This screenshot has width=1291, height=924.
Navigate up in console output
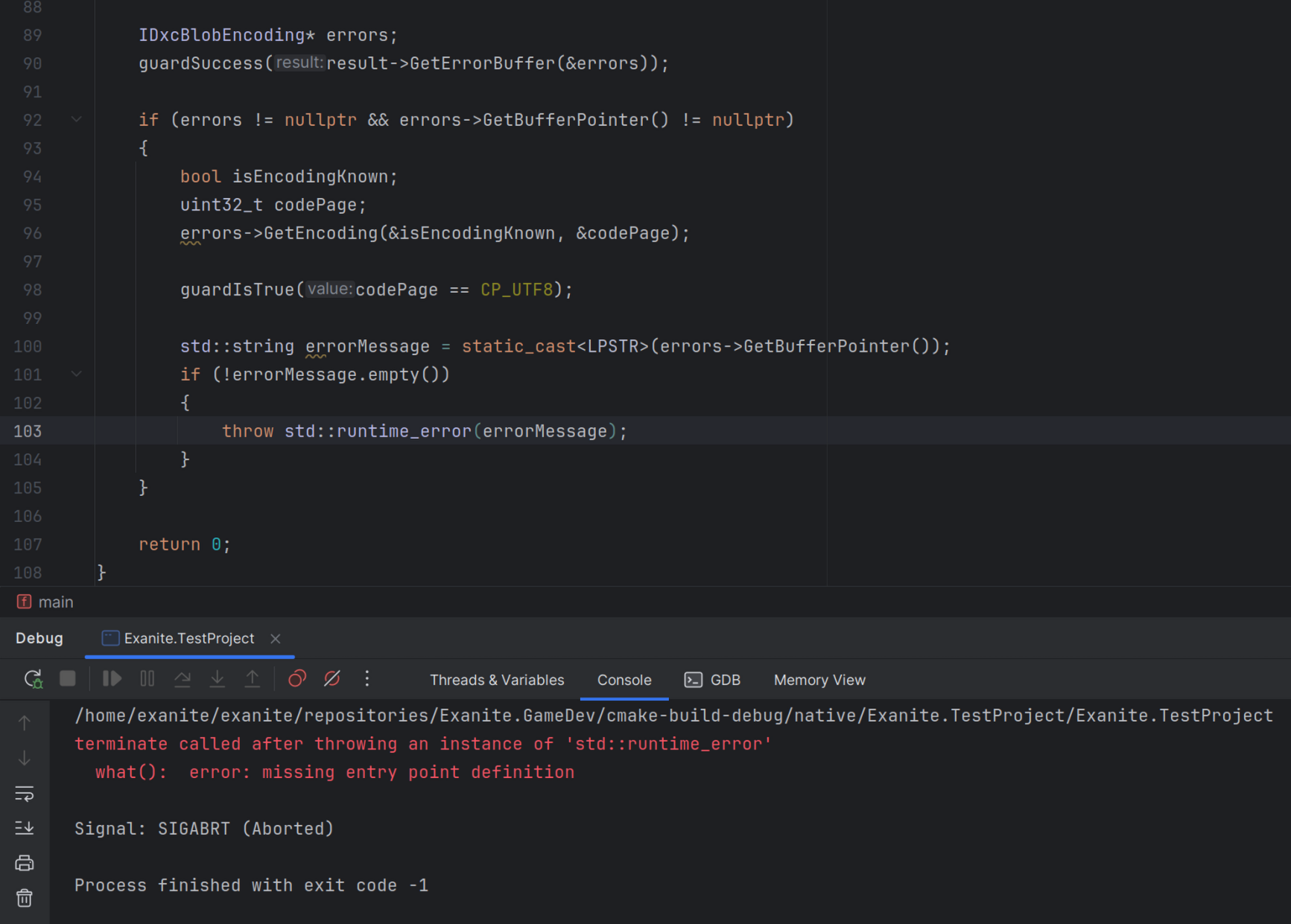pos(25,723)
